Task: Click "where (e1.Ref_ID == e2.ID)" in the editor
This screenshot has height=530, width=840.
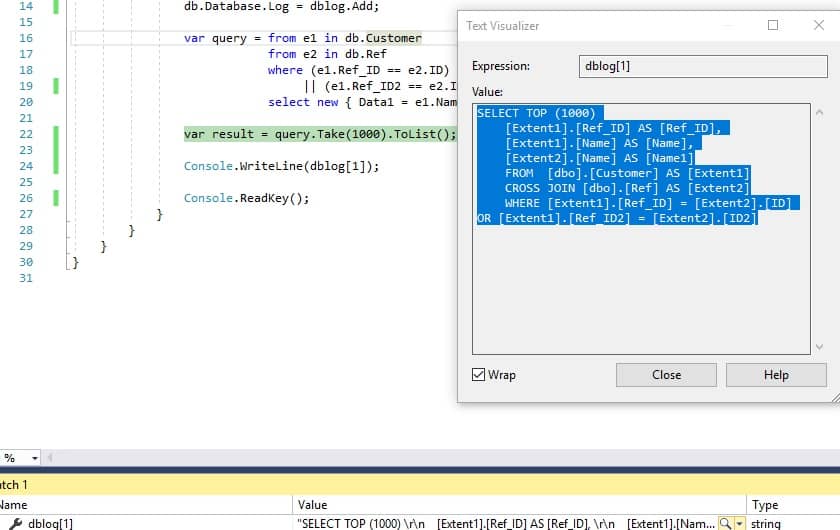Action: 358,70
